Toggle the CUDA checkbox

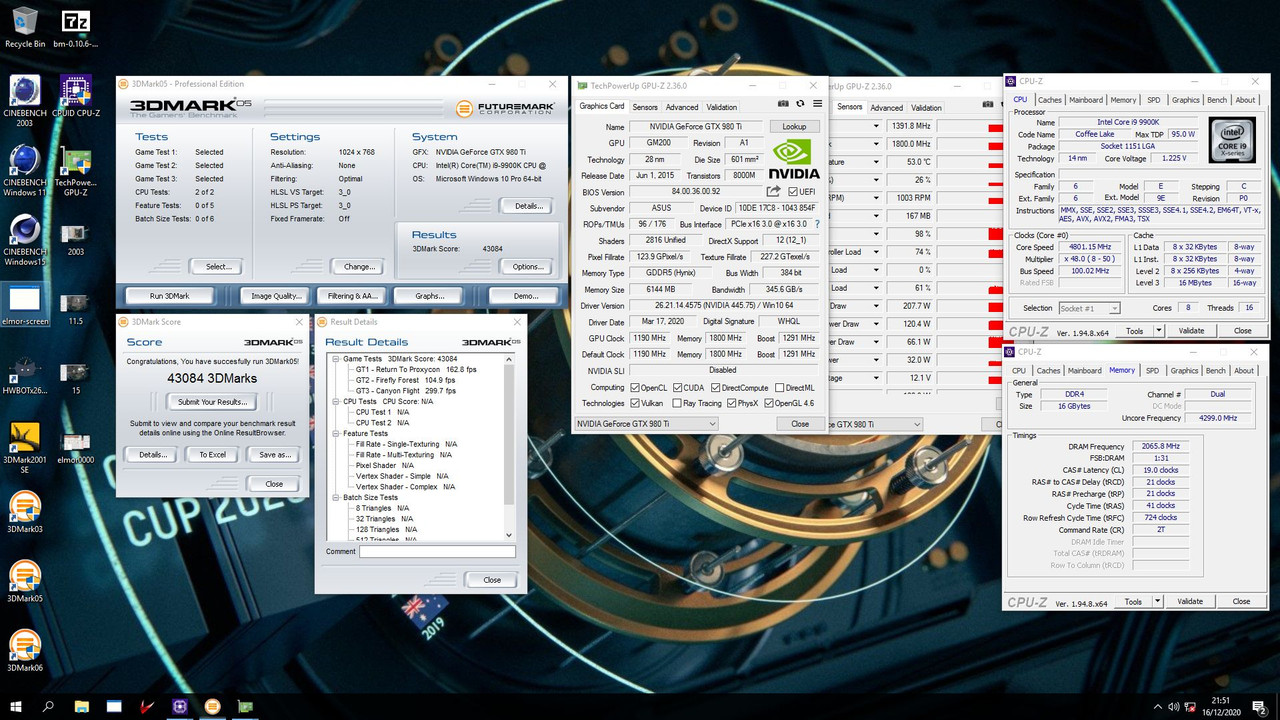[677, 387]
